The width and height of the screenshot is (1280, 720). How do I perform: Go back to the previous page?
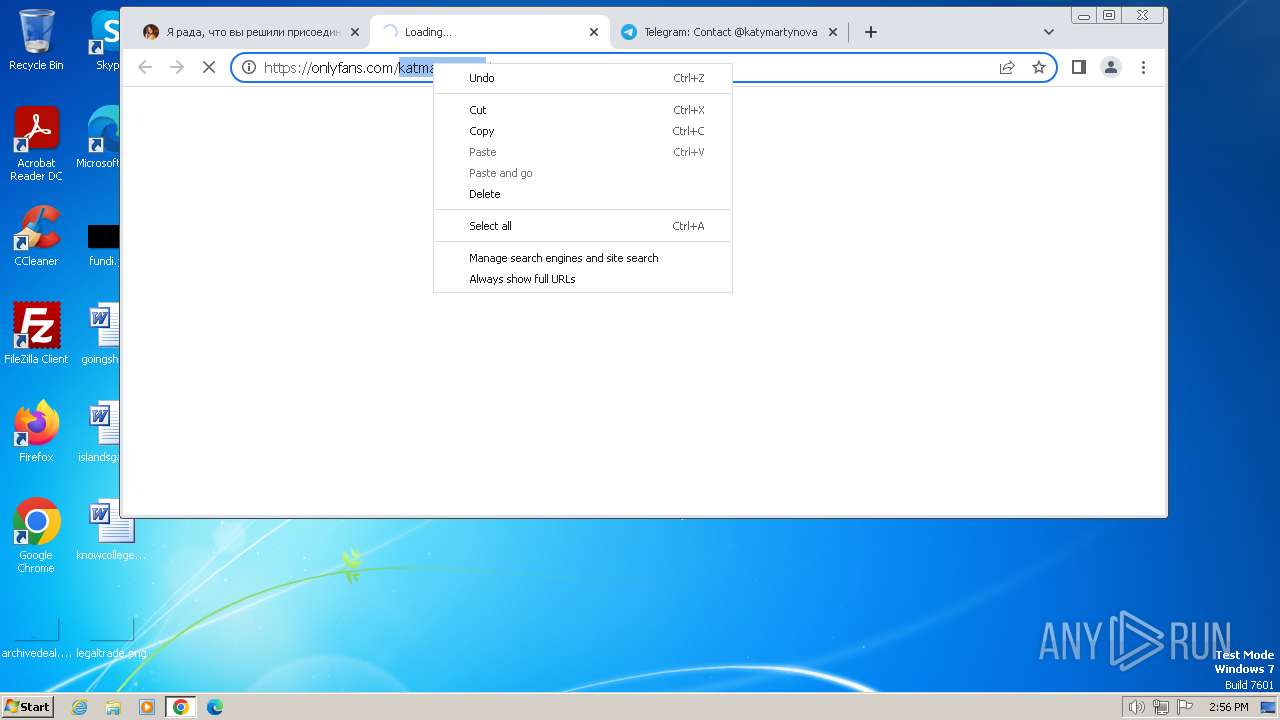pyautogui.click(x=145, y=67)
